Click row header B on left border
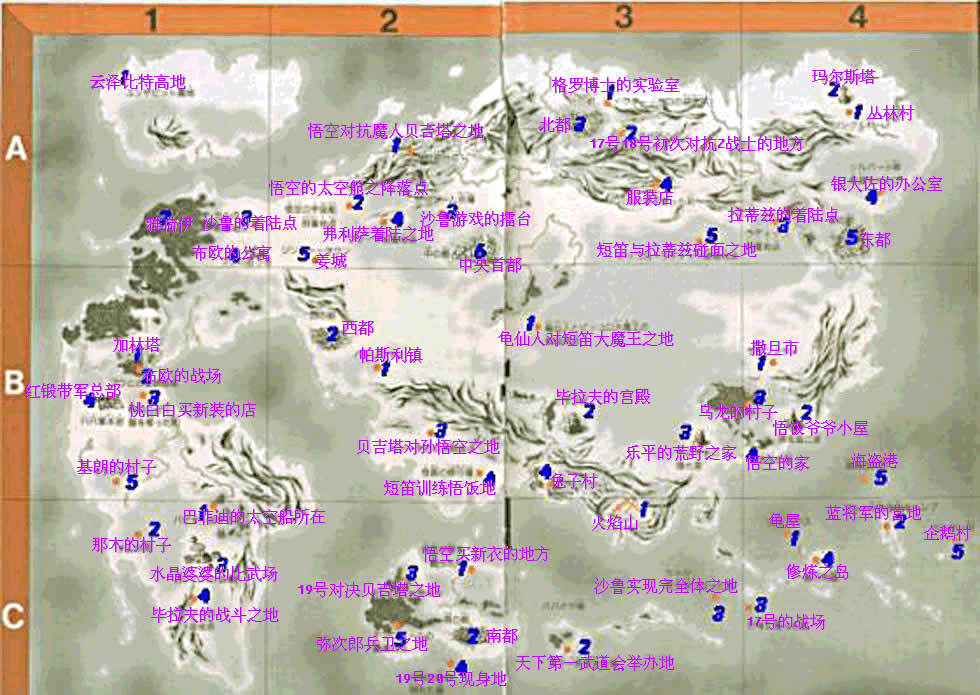 click(14, 382)
